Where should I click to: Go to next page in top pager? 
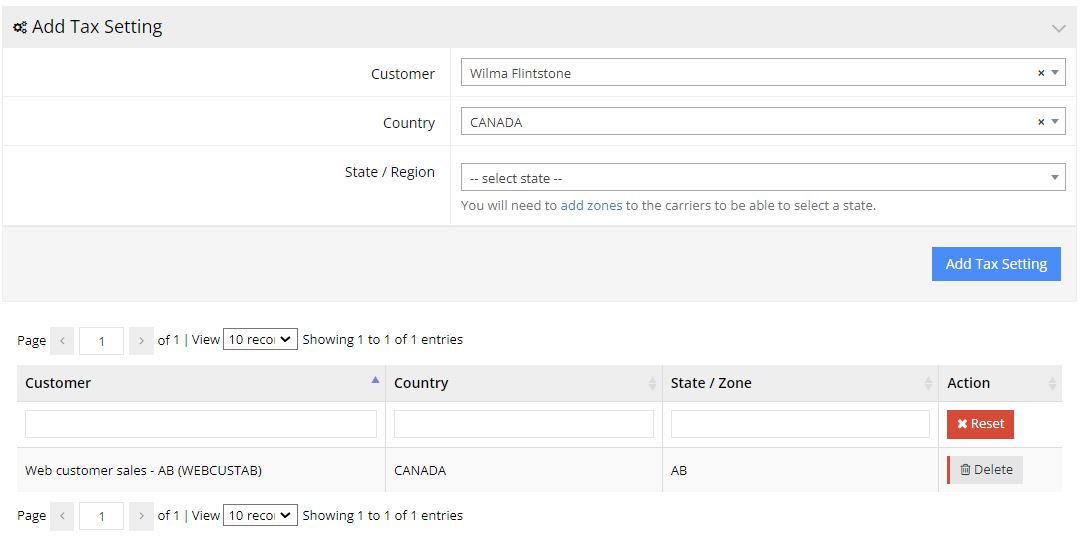(x=141, y=341)
